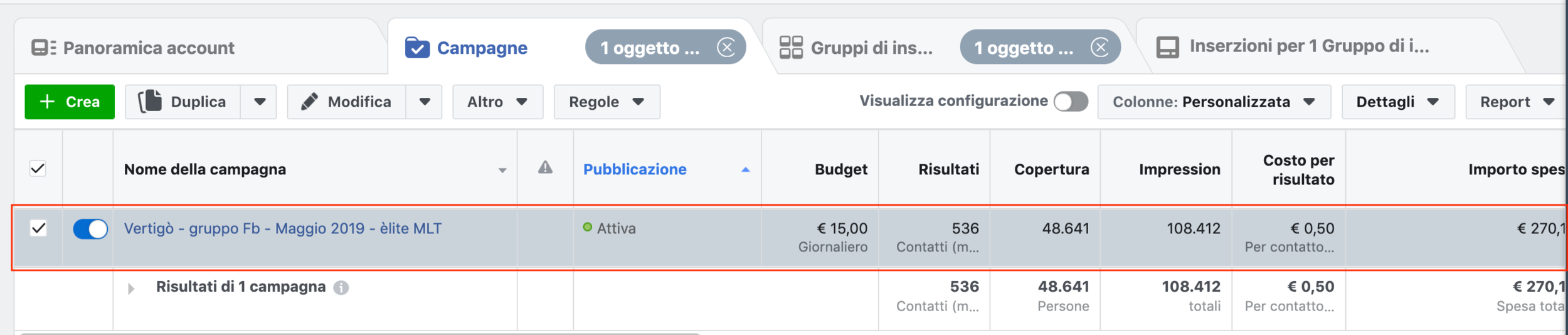Click the info icon beside Risultati di 1 campagna
This screenshot has width=1568, height=335.
click(341, 287)
